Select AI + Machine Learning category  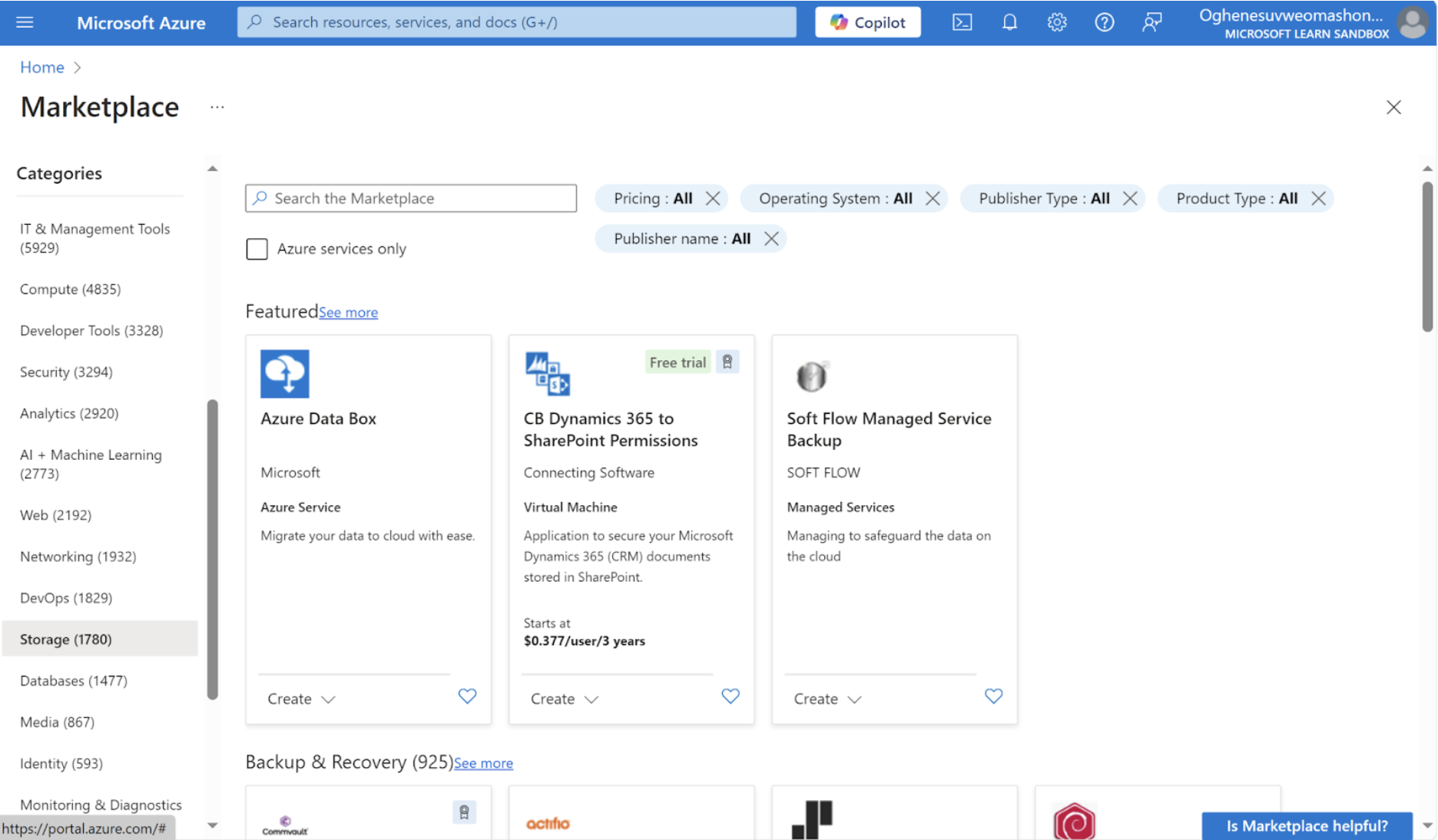[x=100, y=464]
